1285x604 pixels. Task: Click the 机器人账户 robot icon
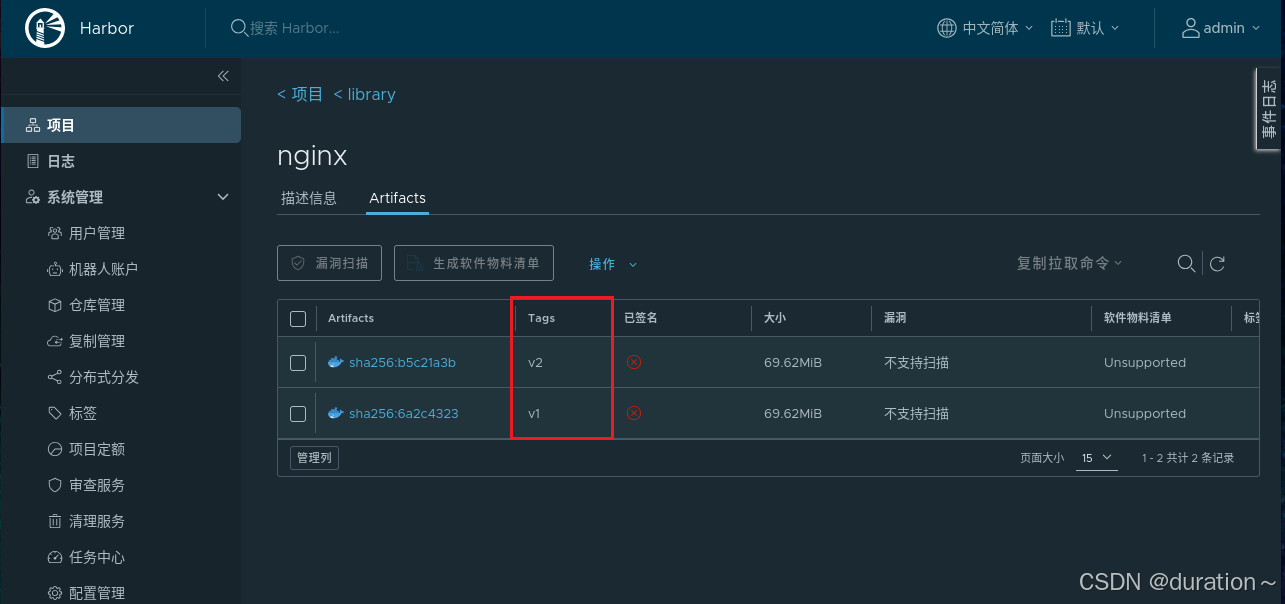coord(55,269)
